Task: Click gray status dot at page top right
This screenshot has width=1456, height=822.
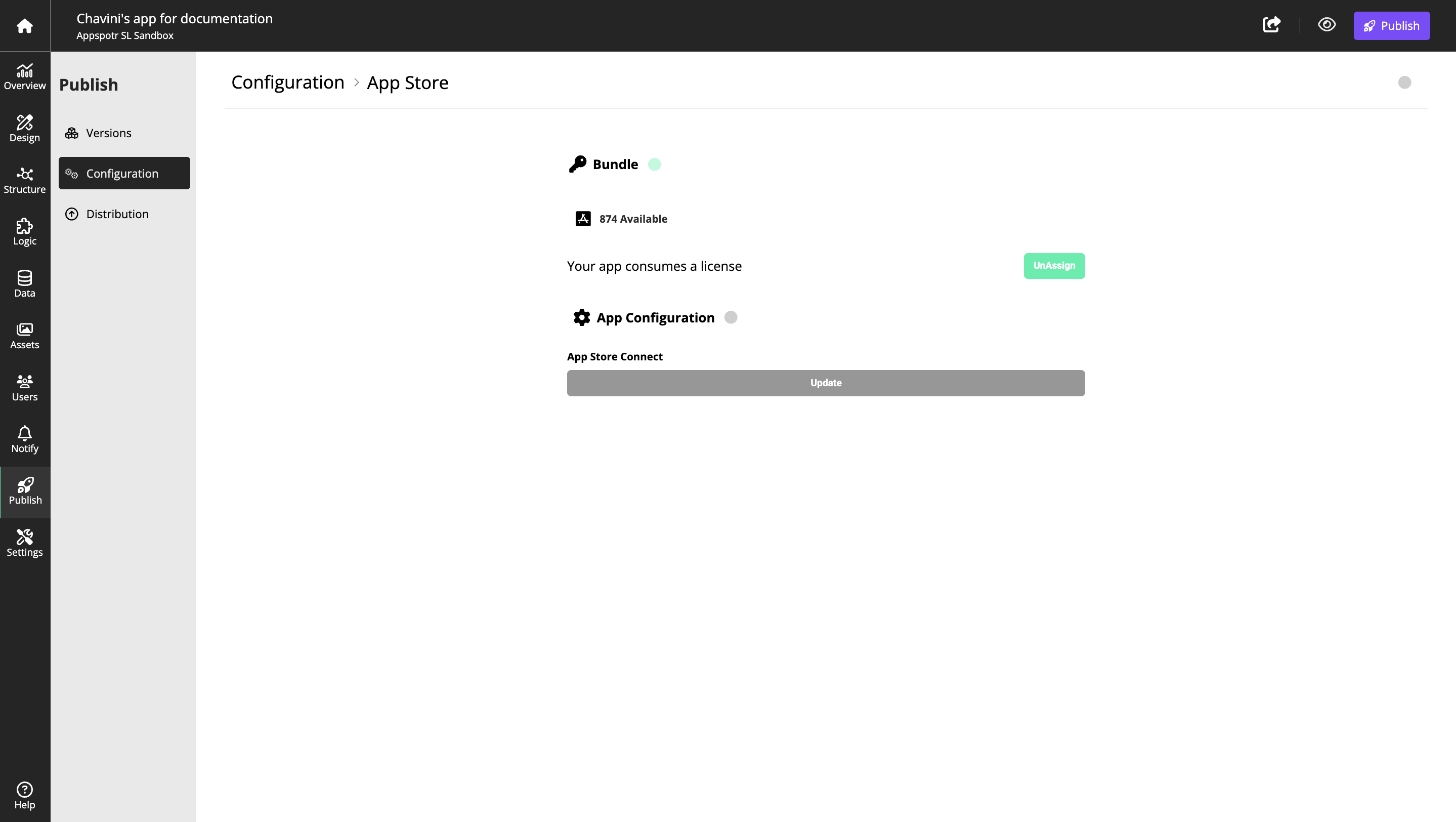Action: coord(1404,83)
